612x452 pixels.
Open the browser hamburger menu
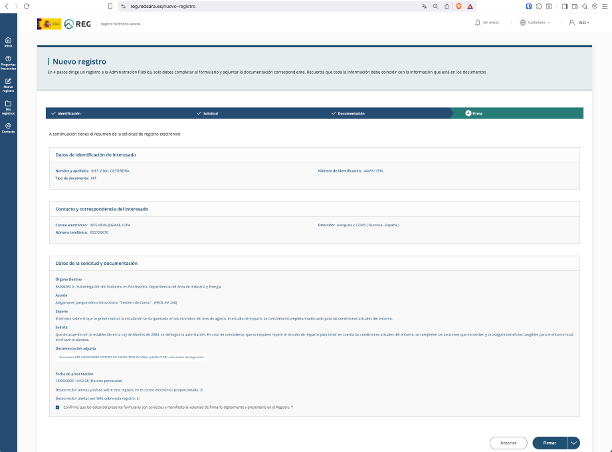tap(603, 6)
